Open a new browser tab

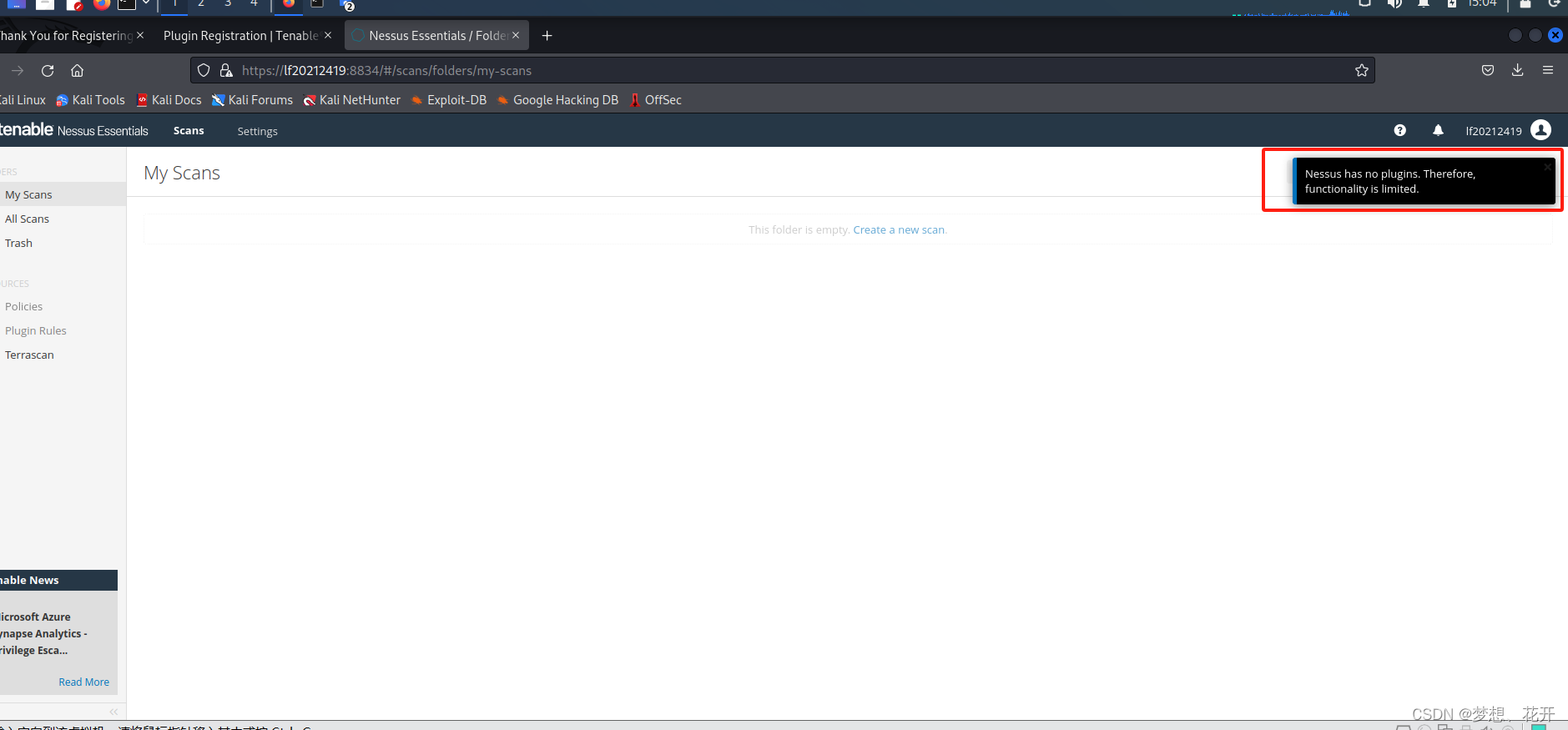click(x=547, y=35)
